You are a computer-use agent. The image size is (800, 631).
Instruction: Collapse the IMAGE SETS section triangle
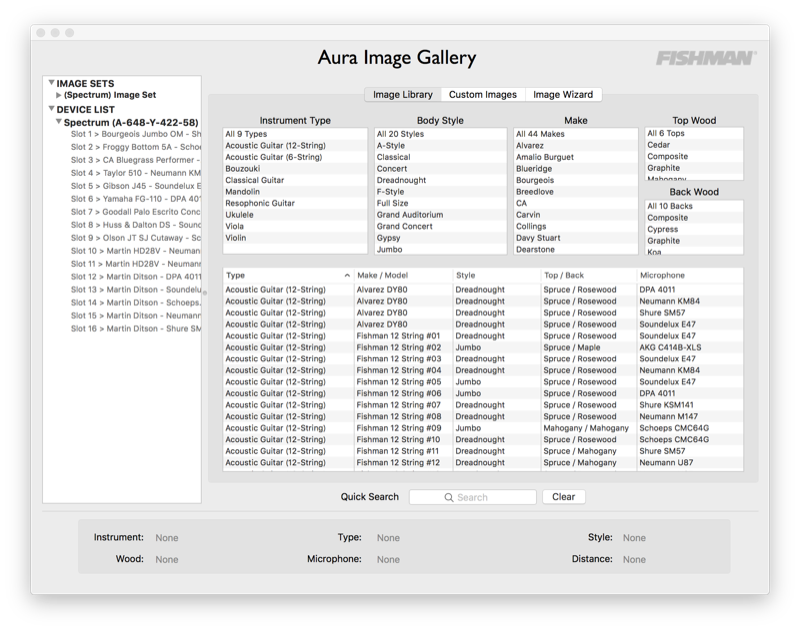click(51, 83)
